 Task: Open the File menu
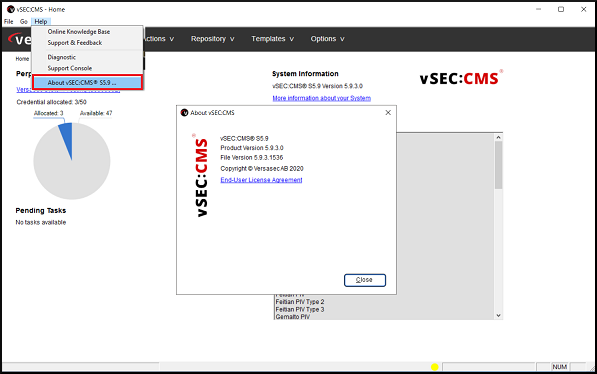8,22
